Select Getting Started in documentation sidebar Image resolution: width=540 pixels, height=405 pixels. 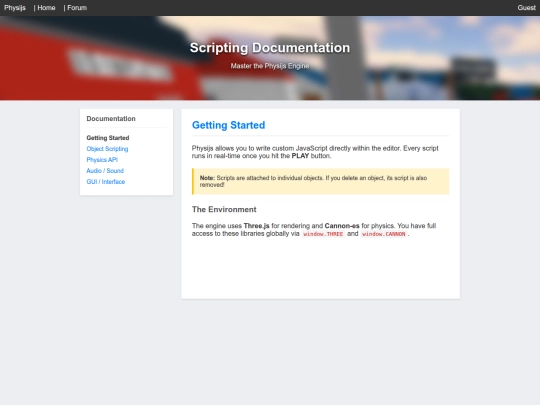(x=108, y=138)
